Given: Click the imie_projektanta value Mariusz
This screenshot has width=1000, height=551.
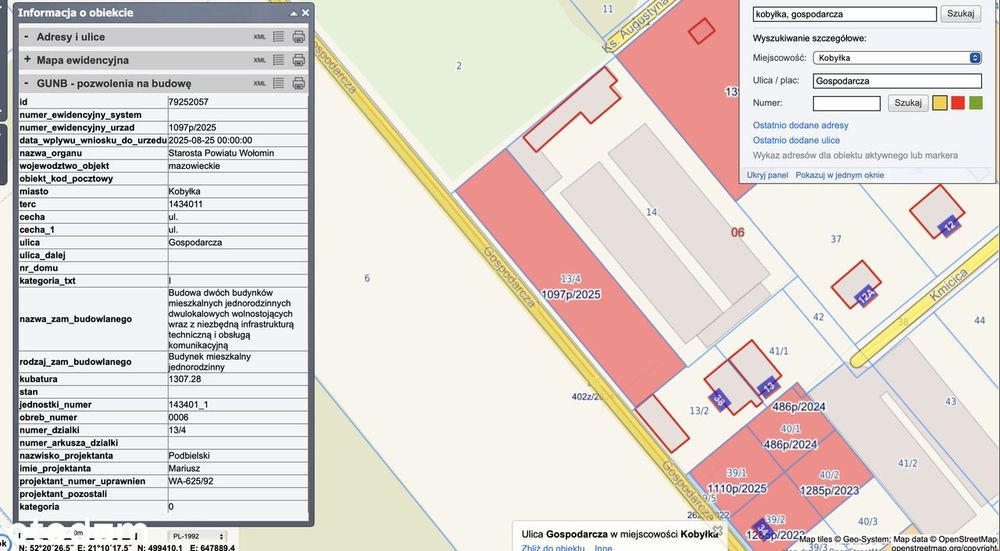Looking at the screenshot, I should 184,468.
